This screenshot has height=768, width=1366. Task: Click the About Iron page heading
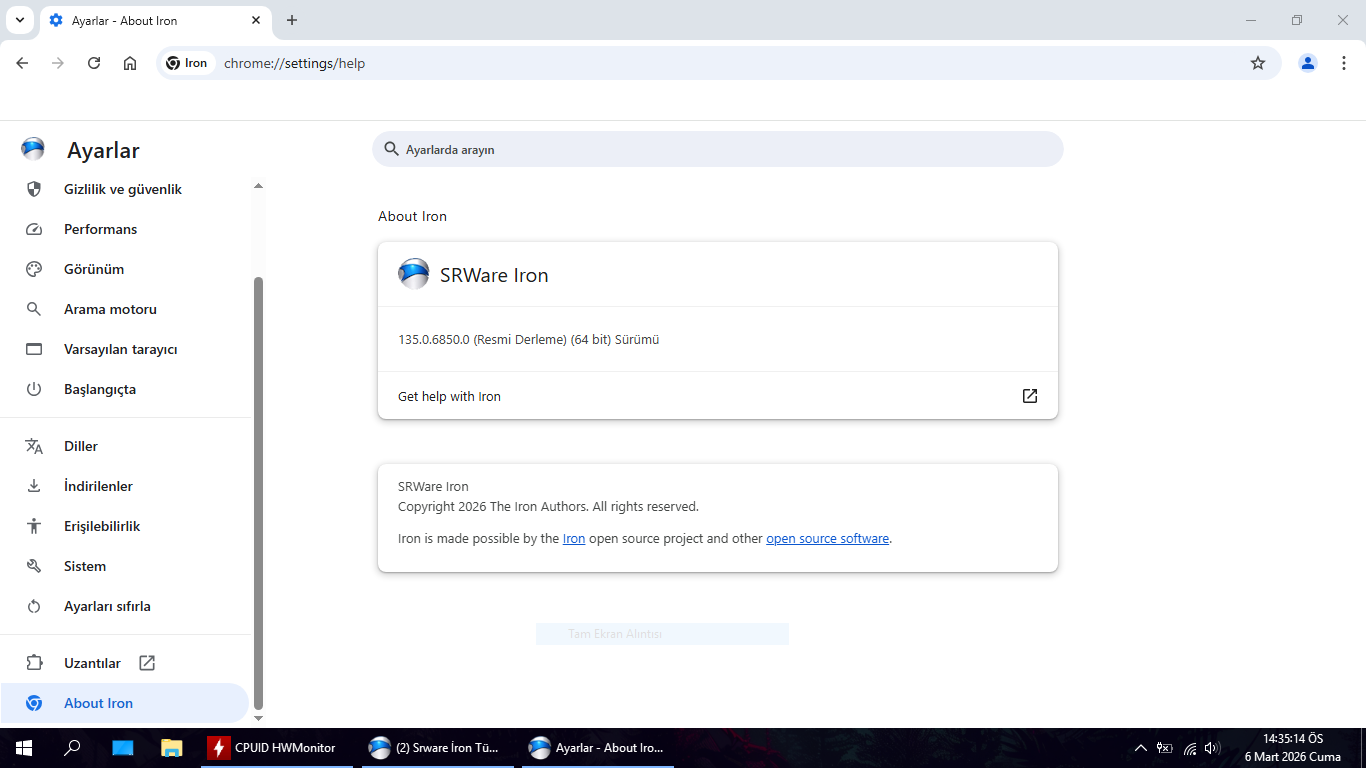[412, 216]
